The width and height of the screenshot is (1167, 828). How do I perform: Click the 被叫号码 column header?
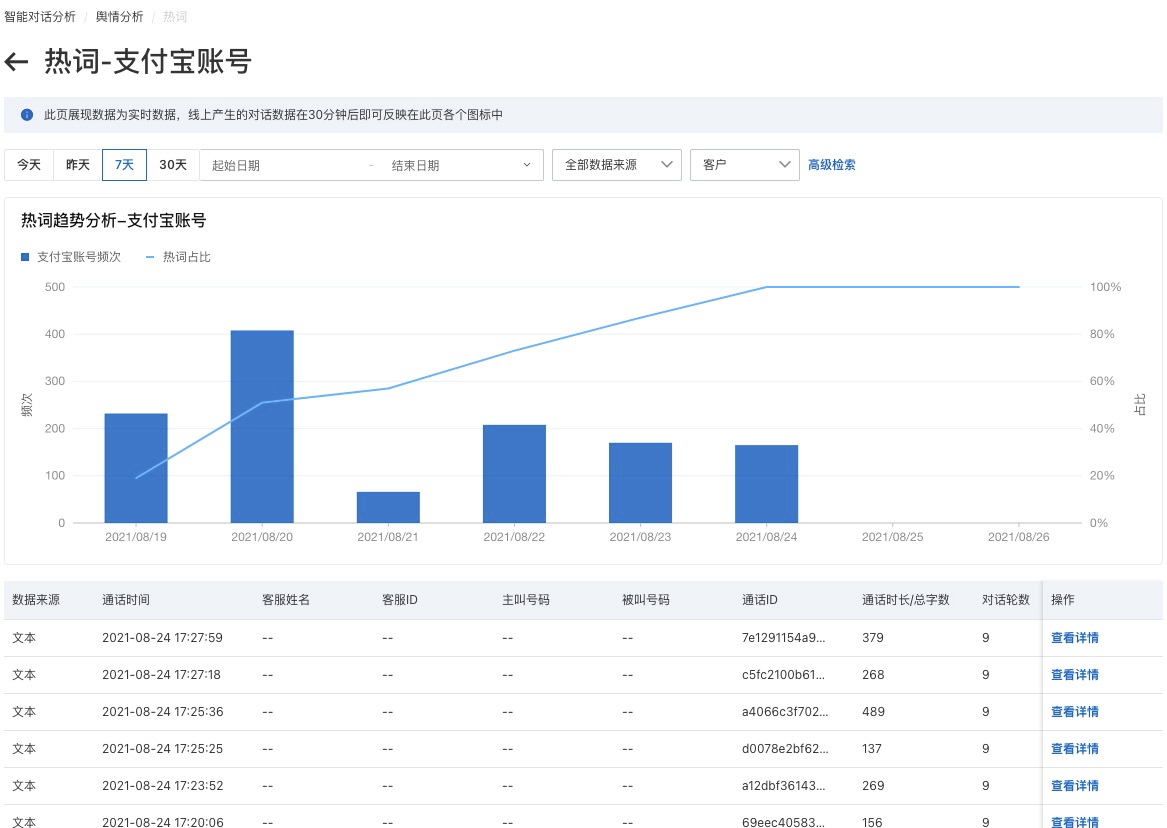pos(646,600)
